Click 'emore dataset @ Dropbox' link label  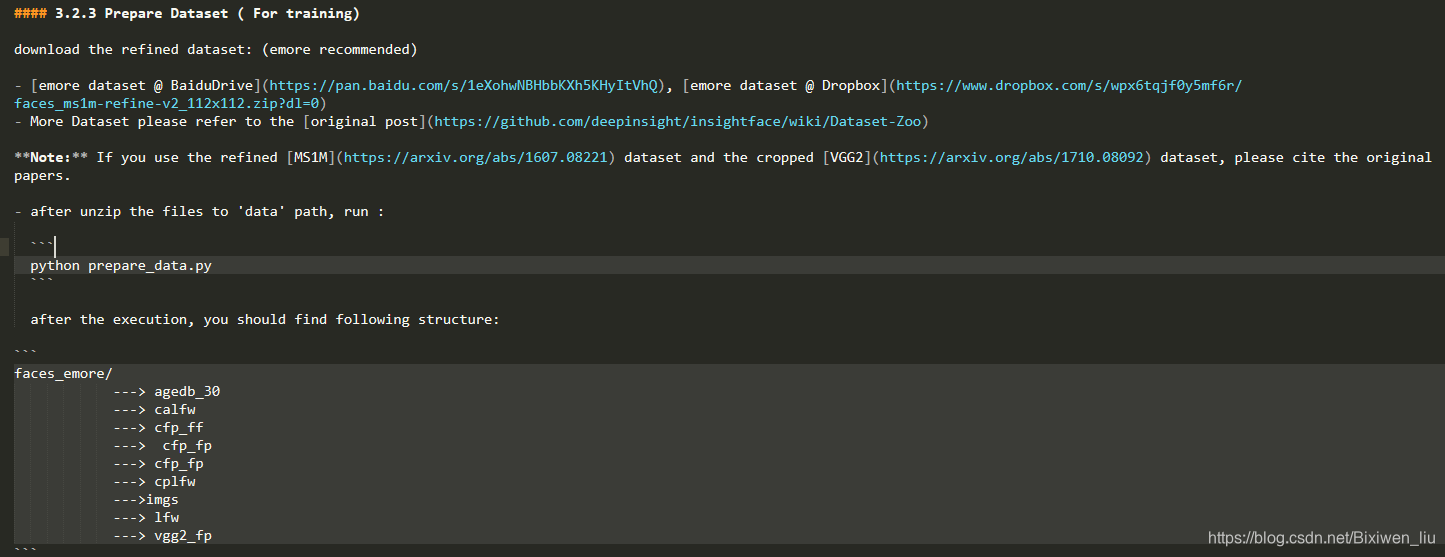[785, 85]
